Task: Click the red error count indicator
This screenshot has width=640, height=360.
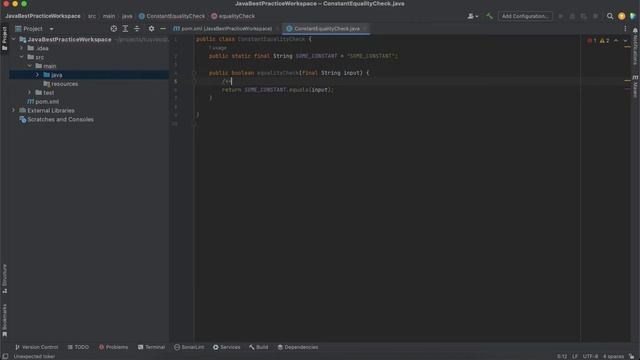Action: coord(592,41)
